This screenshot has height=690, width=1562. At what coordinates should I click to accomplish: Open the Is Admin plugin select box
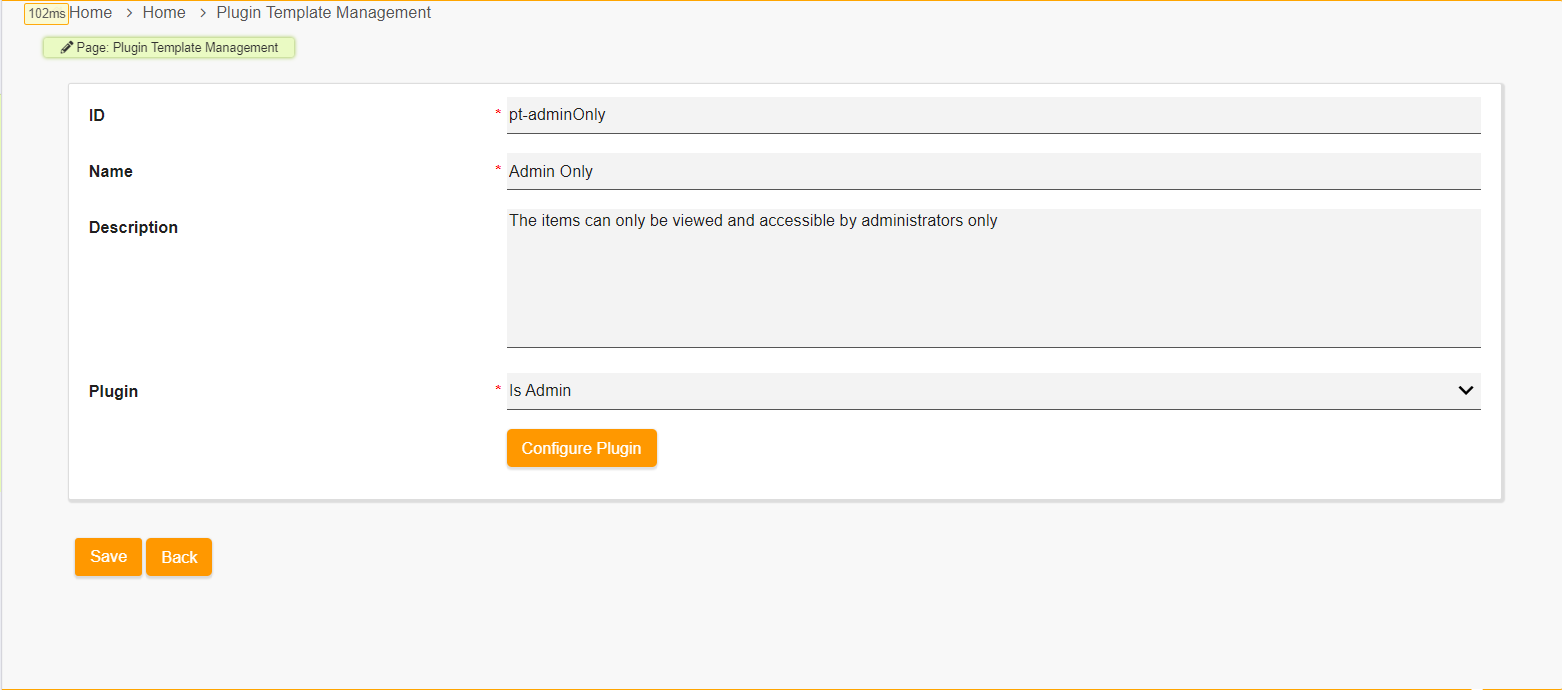click(x=980, y=391)
